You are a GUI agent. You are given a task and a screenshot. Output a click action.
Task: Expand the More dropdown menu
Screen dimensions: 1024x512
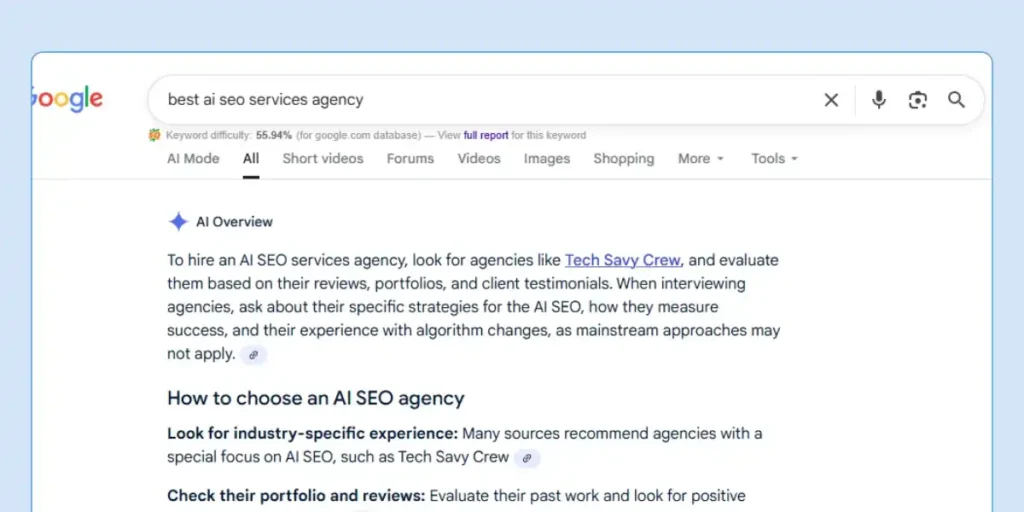700,158
